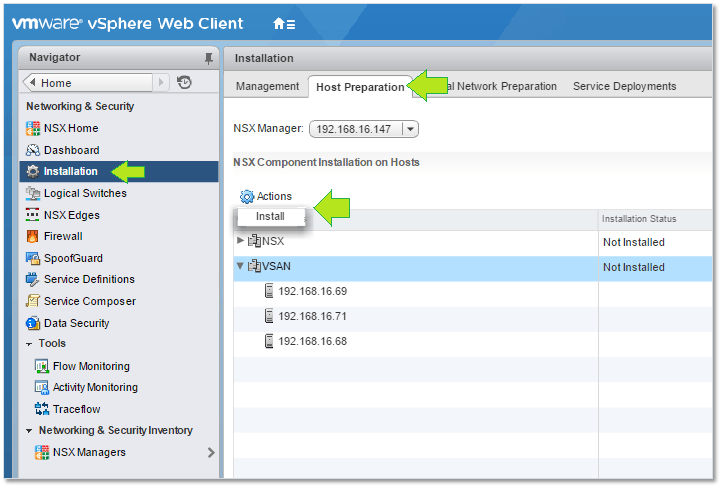Click VSAN row's Not Installed status

click(x=634, y=267)
